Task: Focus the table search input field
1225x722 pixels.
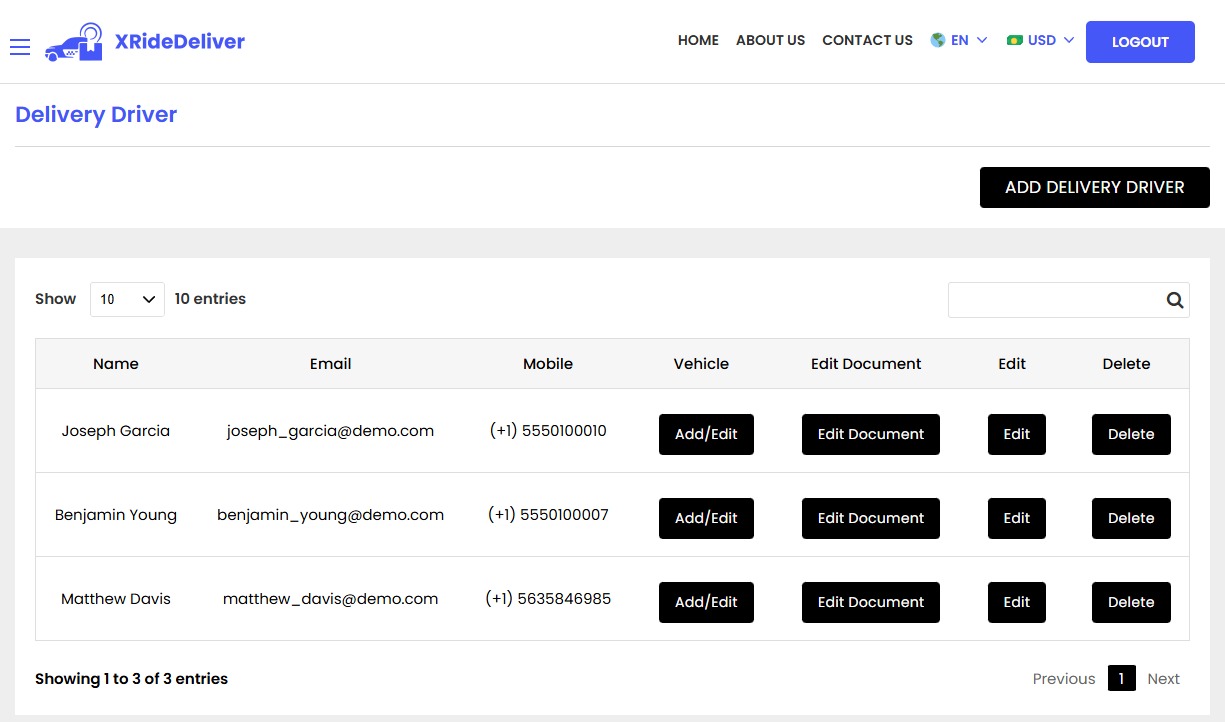Action: pyautogui.click(x=1055, y=300)
